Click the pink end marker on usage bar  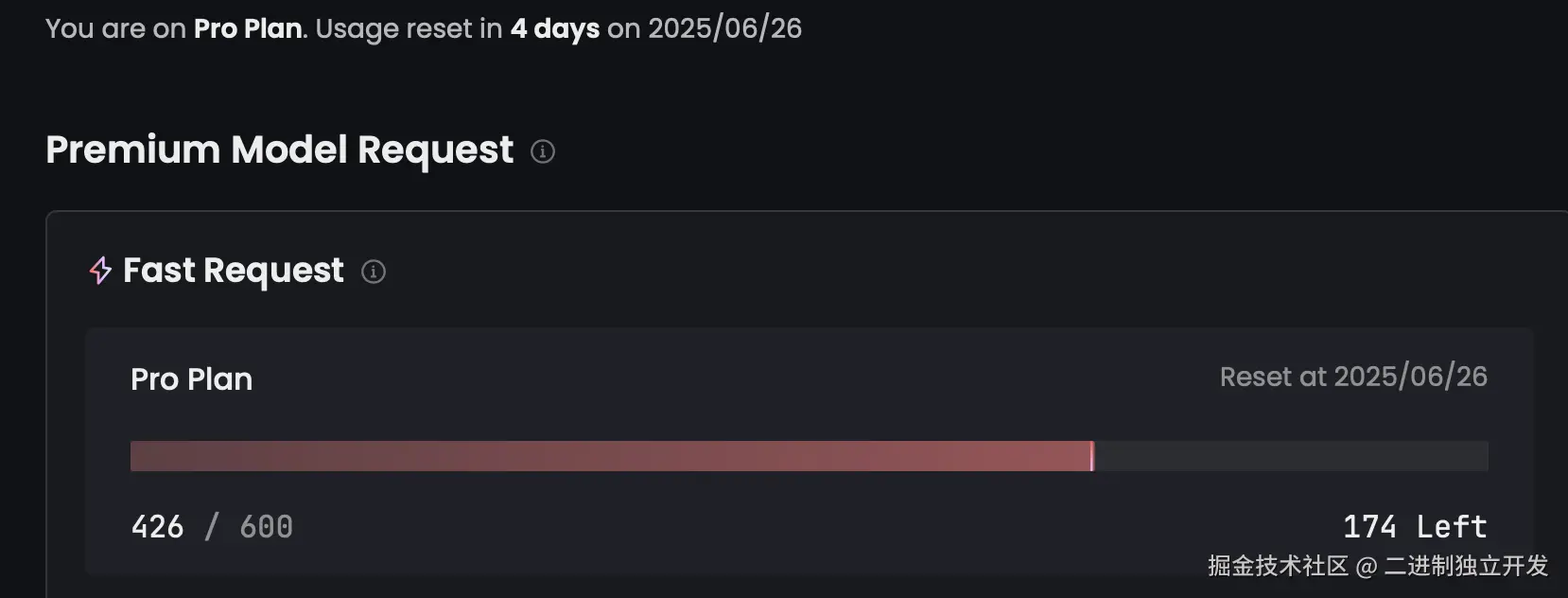tap(1092, 456)
